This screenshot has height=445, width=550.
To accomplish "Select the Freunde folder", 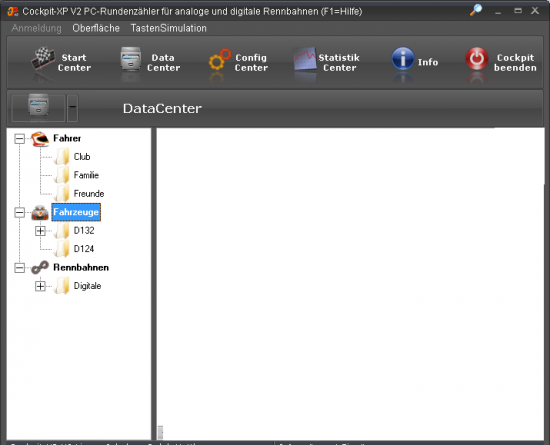I will tap(89, 194).
